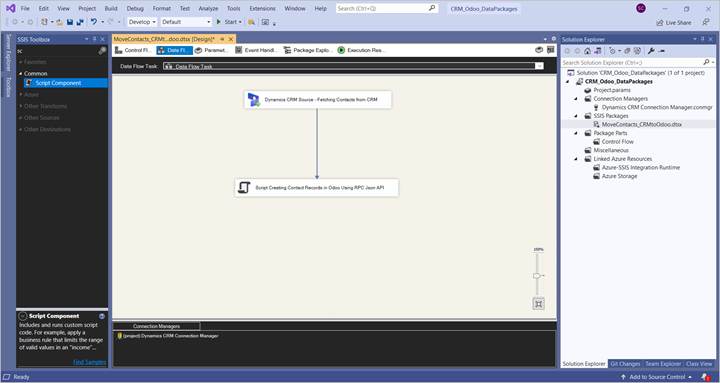Open the File menu
Image resolution: width=720 pixels, height=383 pixels.
point(25,8)
